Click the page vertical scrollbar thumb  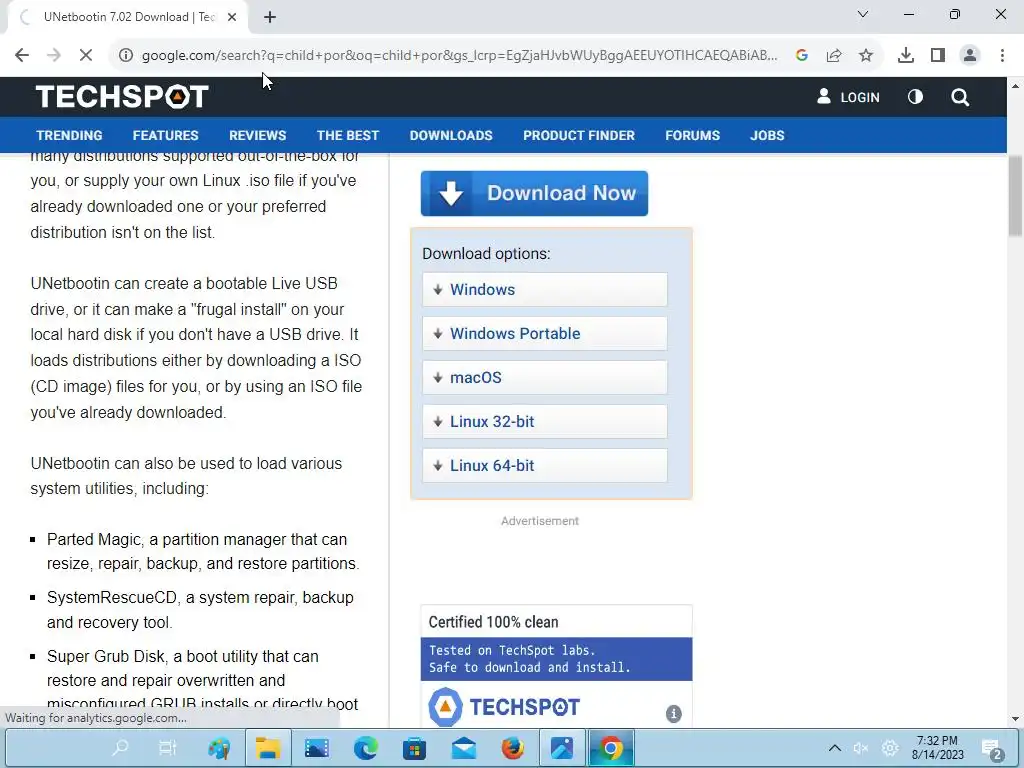(x=1015, y=196)
